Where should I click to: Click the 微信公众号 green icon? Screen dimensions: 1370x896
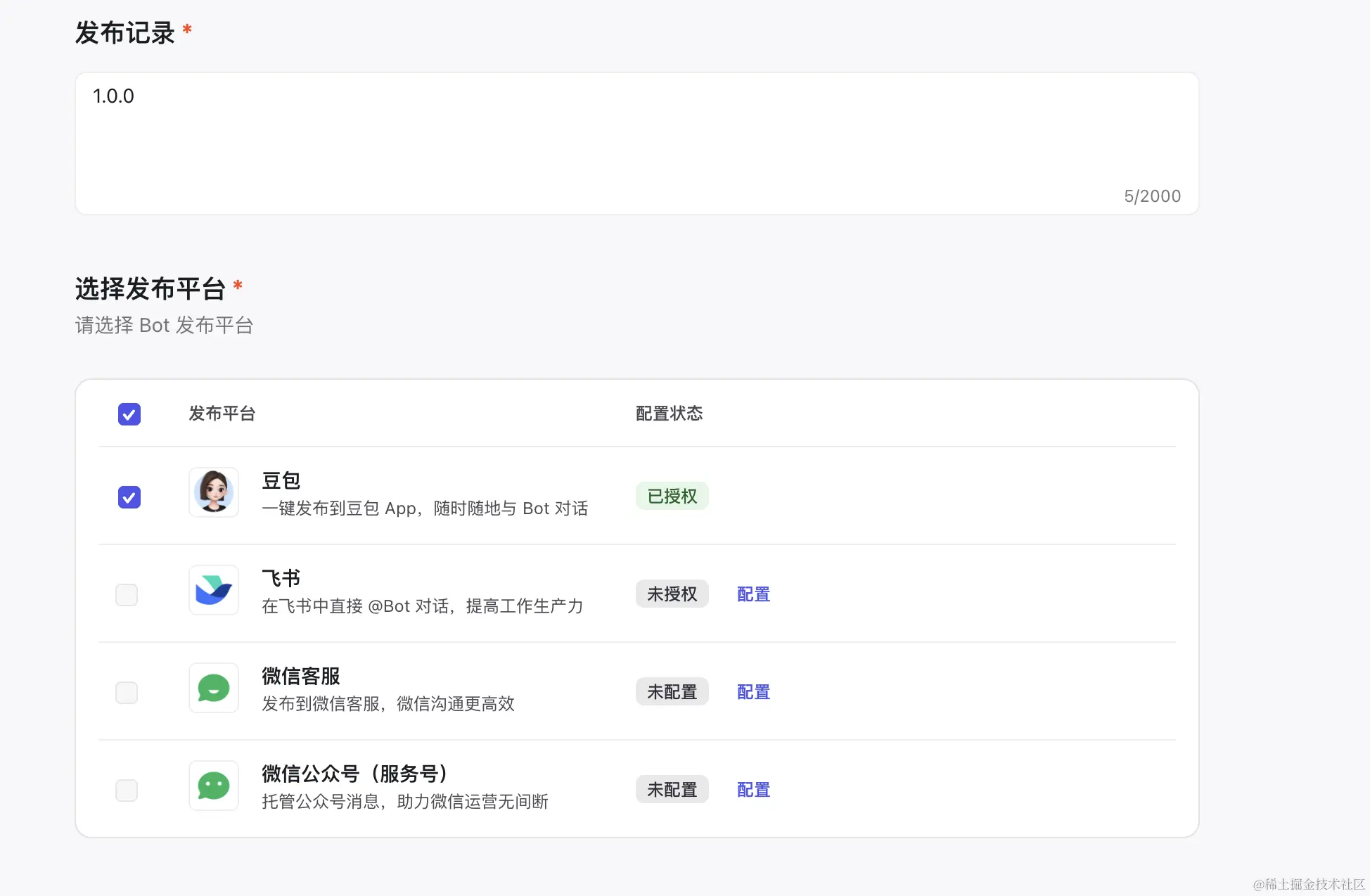coord(213,786)
